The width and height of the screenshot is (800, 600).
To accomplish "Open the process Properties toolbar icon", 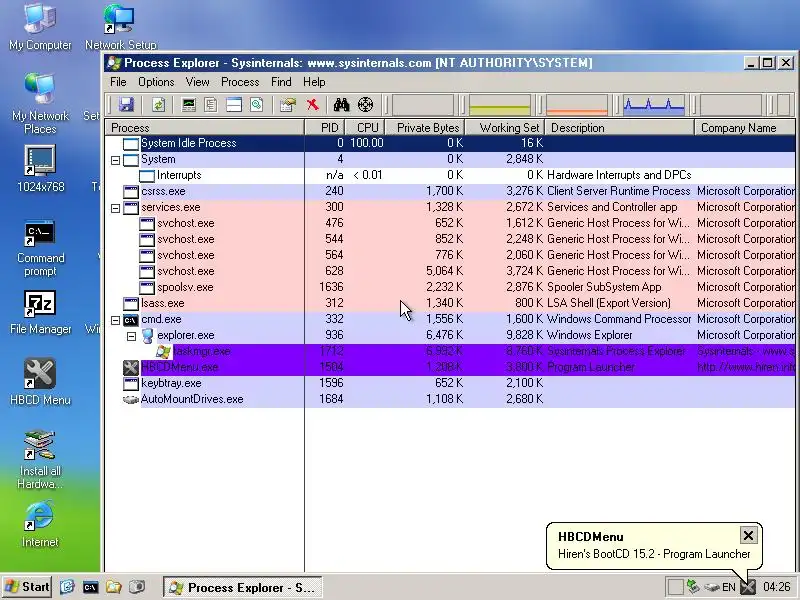I will point(288,105).
